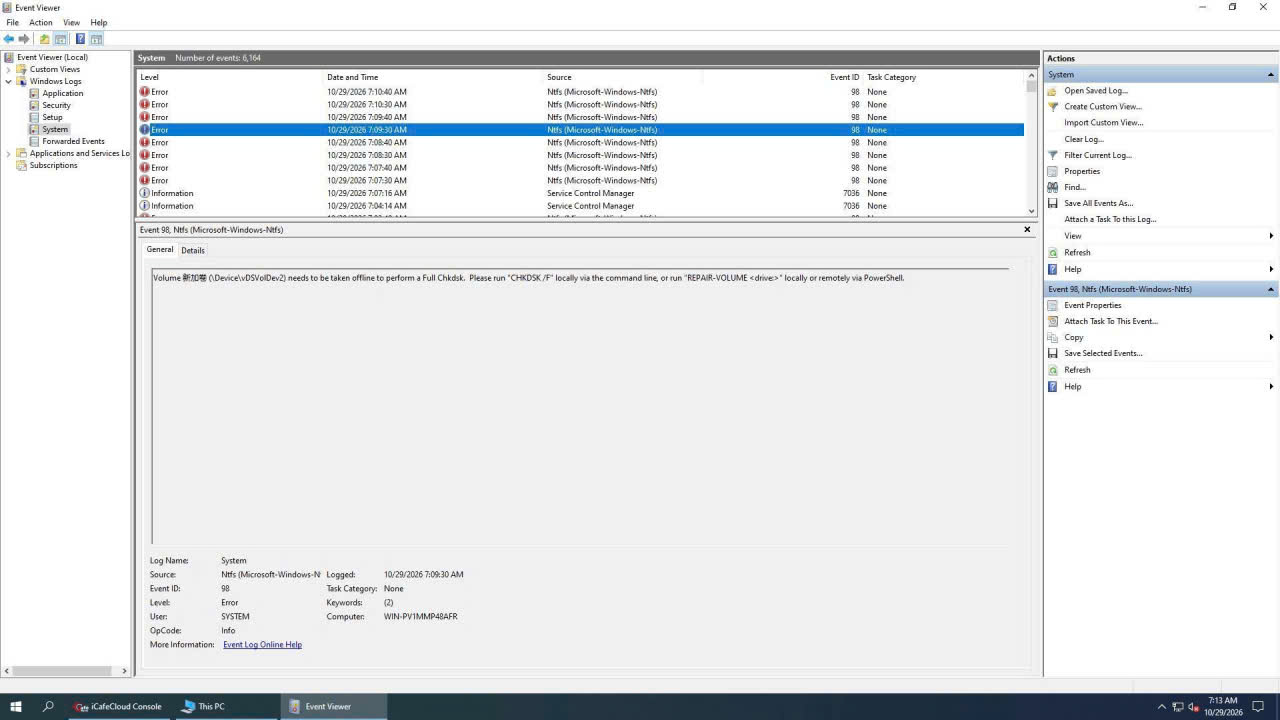Collapse the System section header in Actions
1280x720 pixels.
click(x=1271, y=75)
